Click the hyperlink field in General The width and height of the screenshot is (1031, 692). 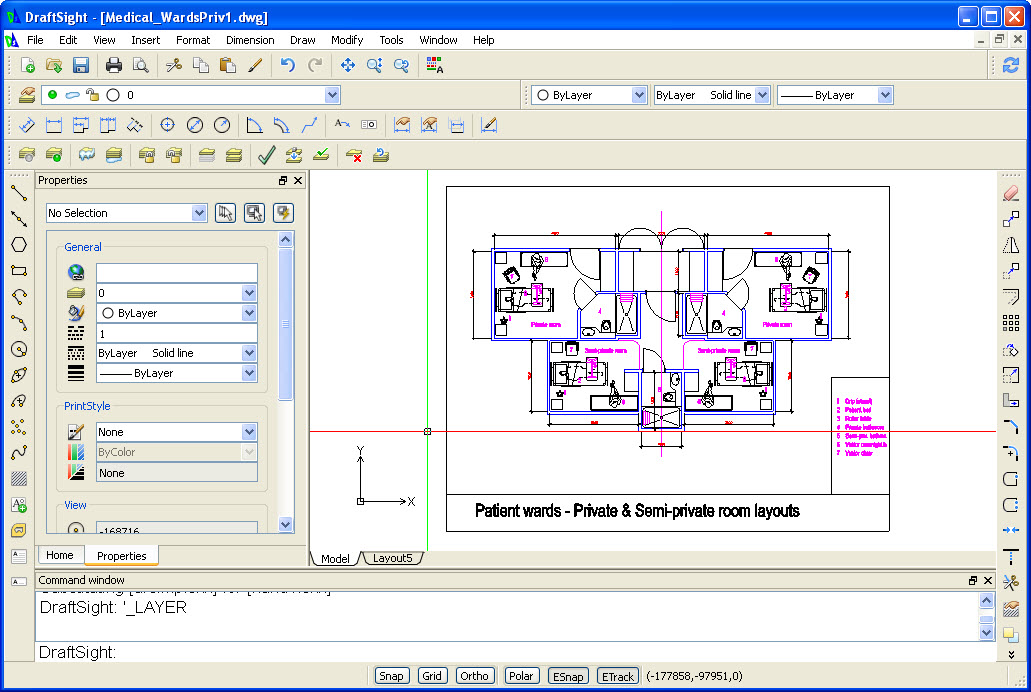click(176, 272)
